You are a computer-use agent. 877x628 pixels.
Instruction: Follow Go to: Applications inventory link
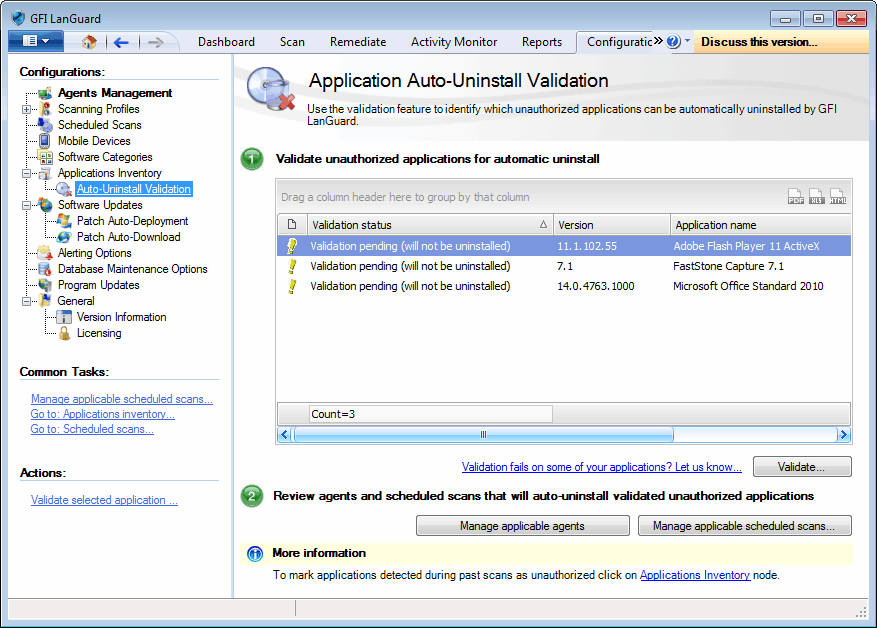102,414
